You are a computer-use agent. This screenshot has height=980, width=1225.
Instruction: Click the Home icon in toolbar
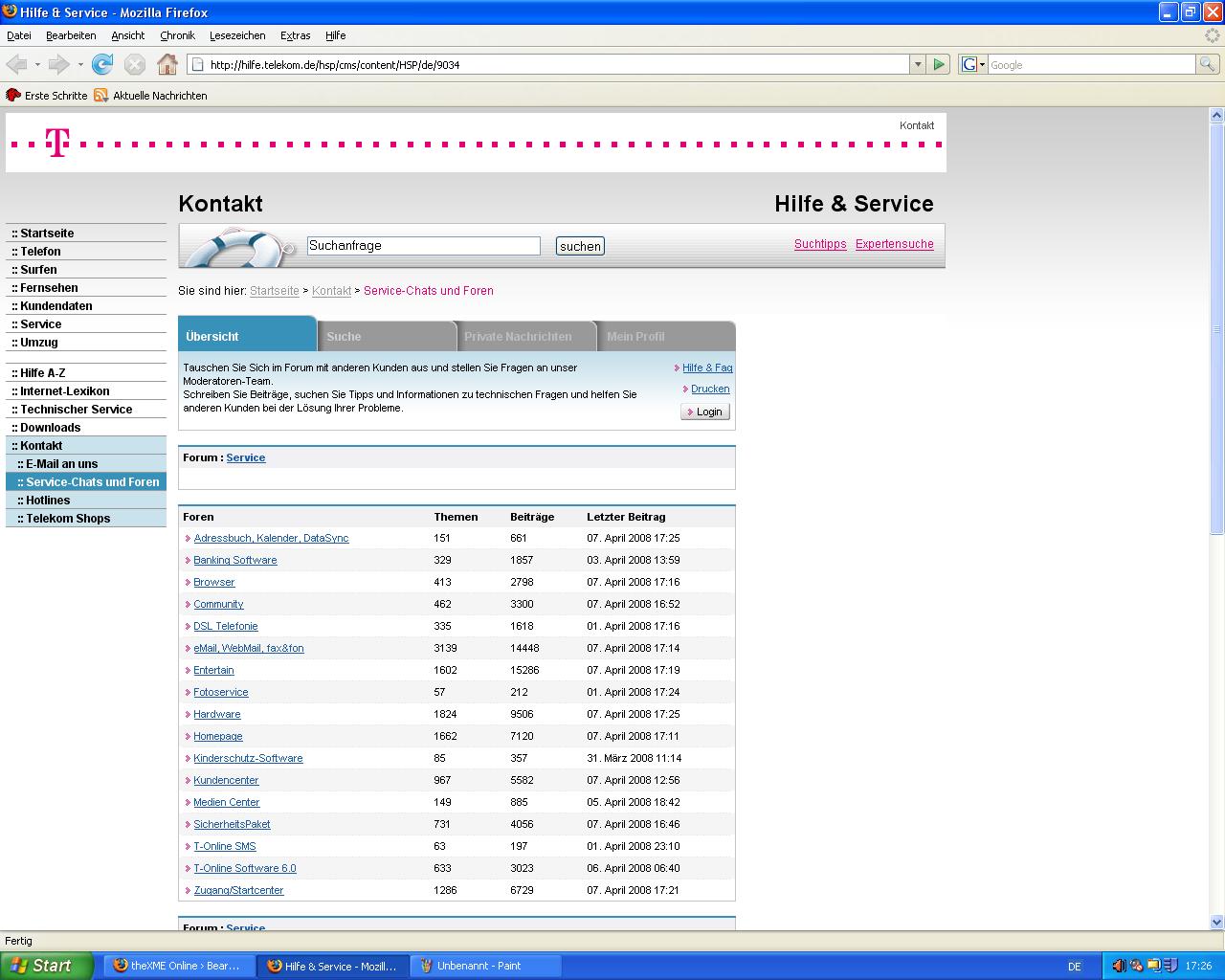point(167,64)
